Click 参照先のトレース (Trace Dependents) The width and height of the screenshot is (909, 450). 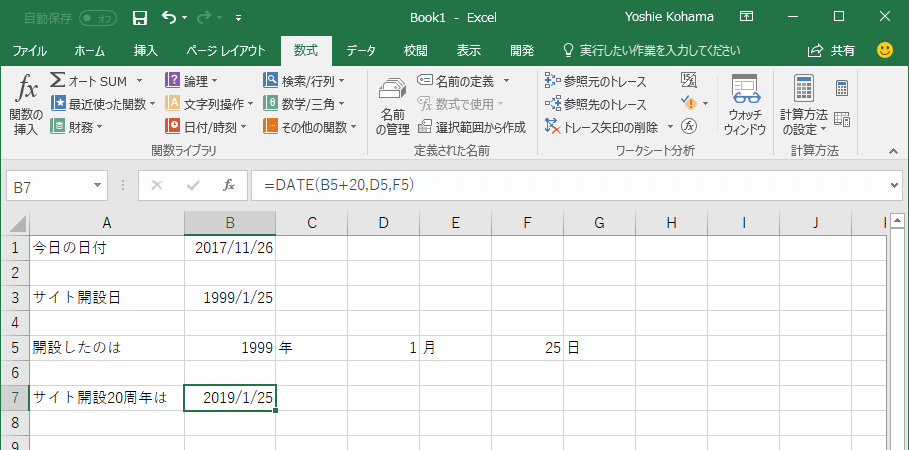[596, 104]
